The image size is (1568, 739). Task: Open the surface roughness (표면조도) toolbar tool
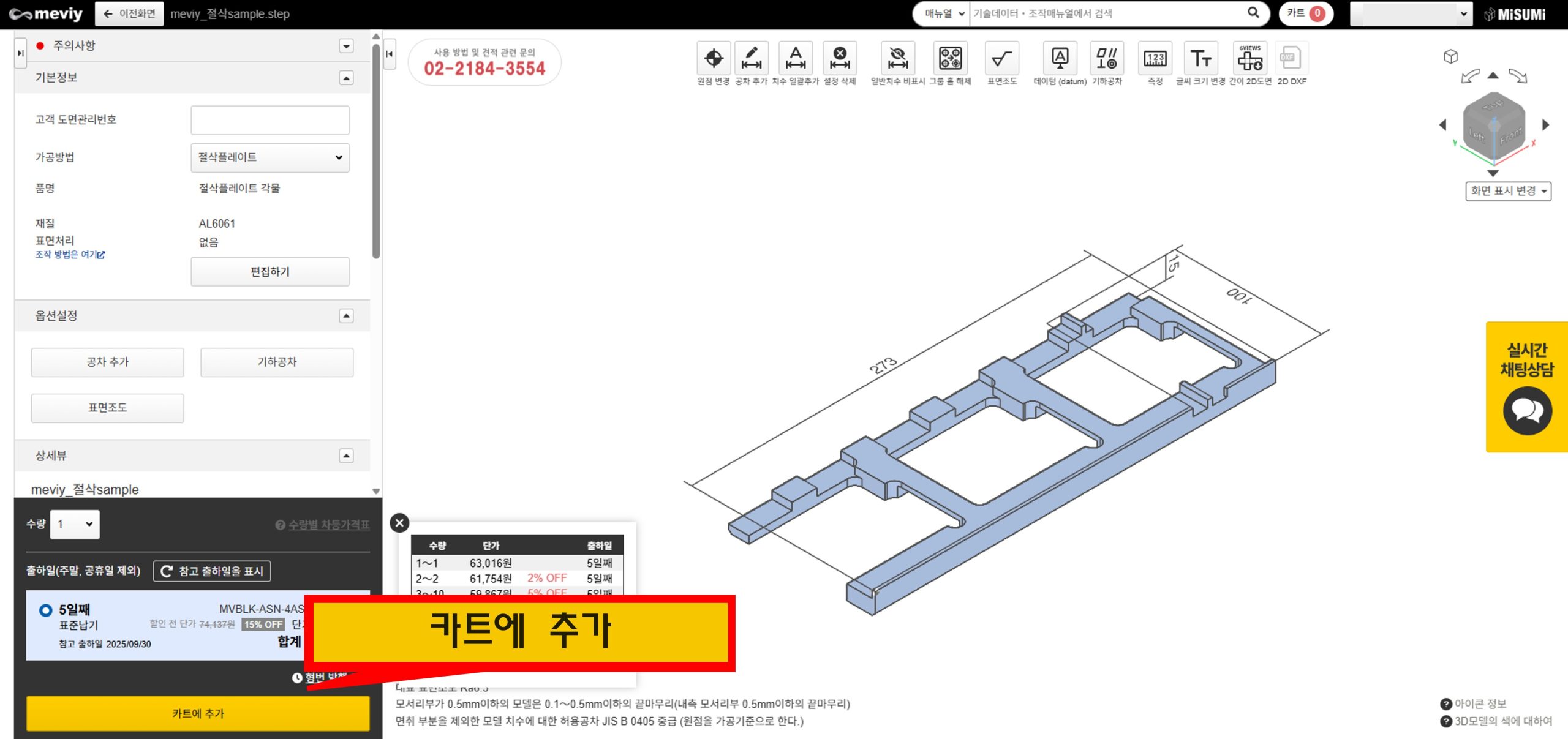tap(1001, 59)
